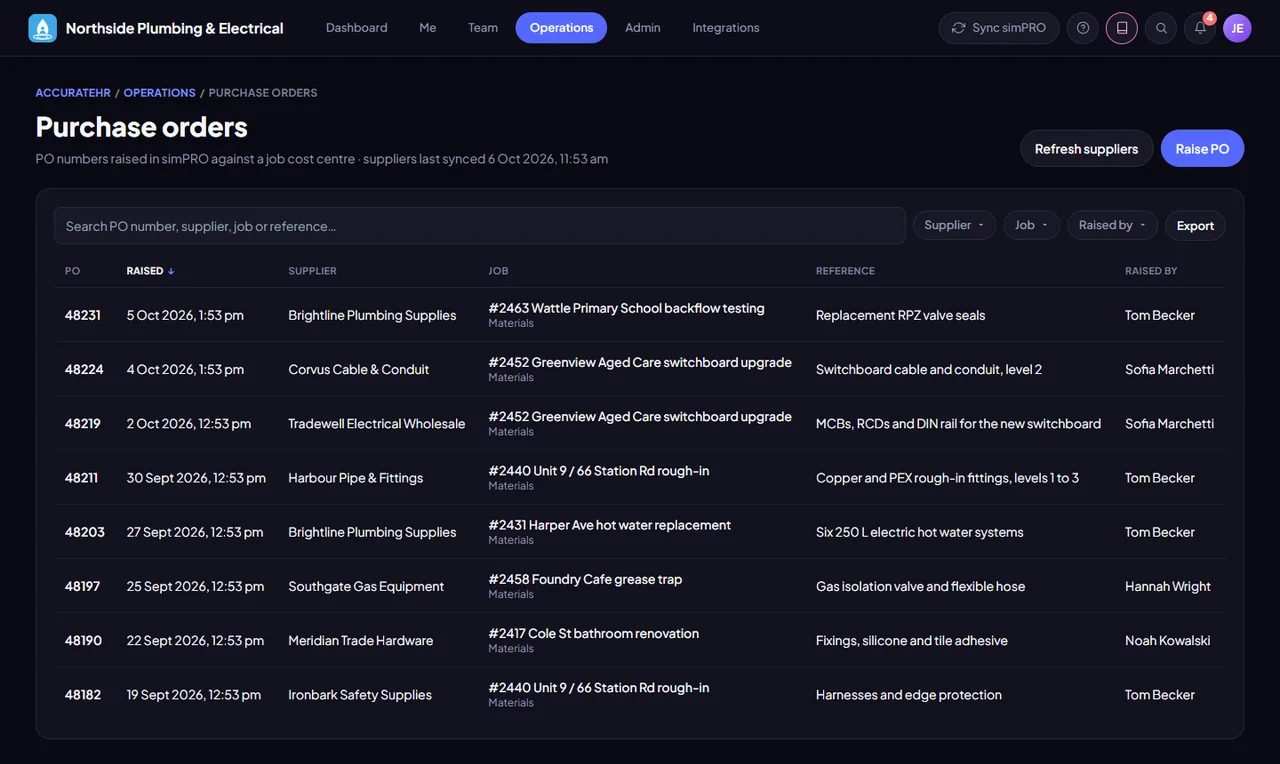
Task: Expand the Raised by filter dropdown
Action: coord(1112,225)
